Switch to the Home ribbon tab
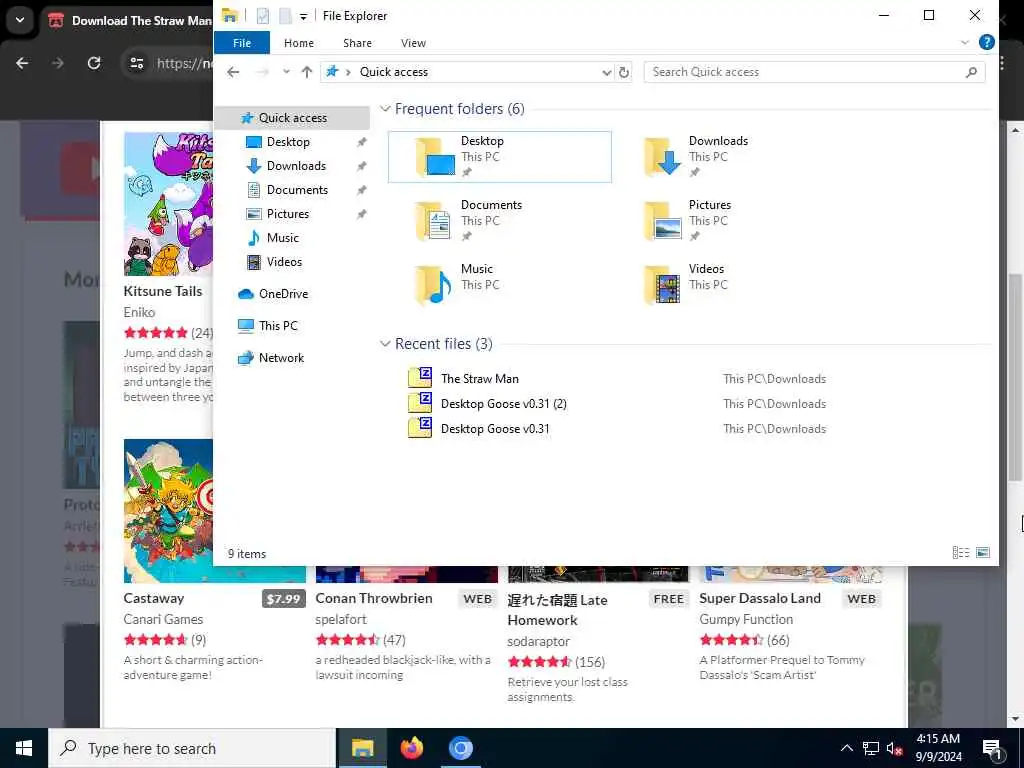 coord(298,43)
